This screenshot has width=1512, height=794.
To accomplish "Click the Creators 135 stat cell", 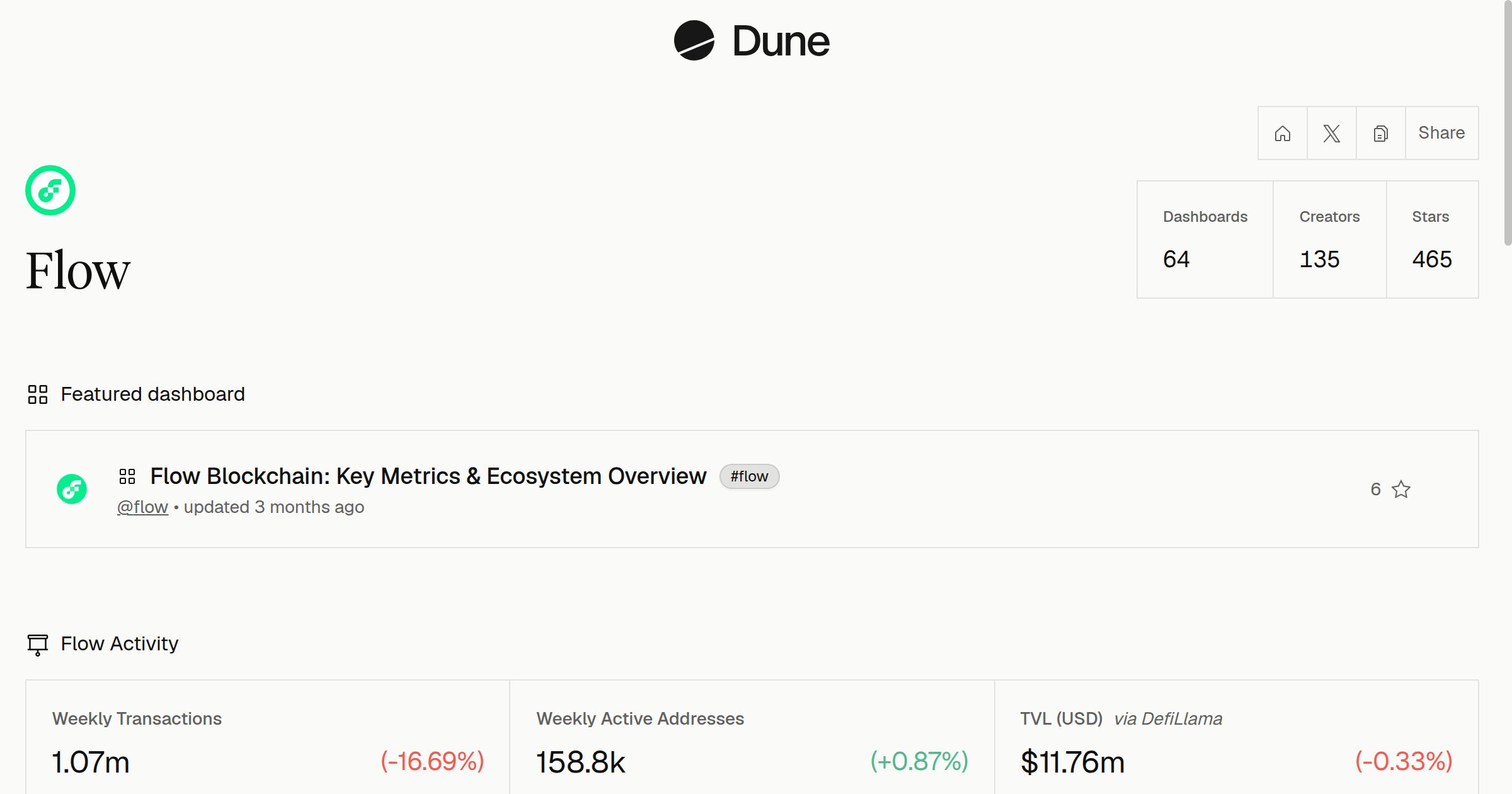I will click(x=1329, y=239).
